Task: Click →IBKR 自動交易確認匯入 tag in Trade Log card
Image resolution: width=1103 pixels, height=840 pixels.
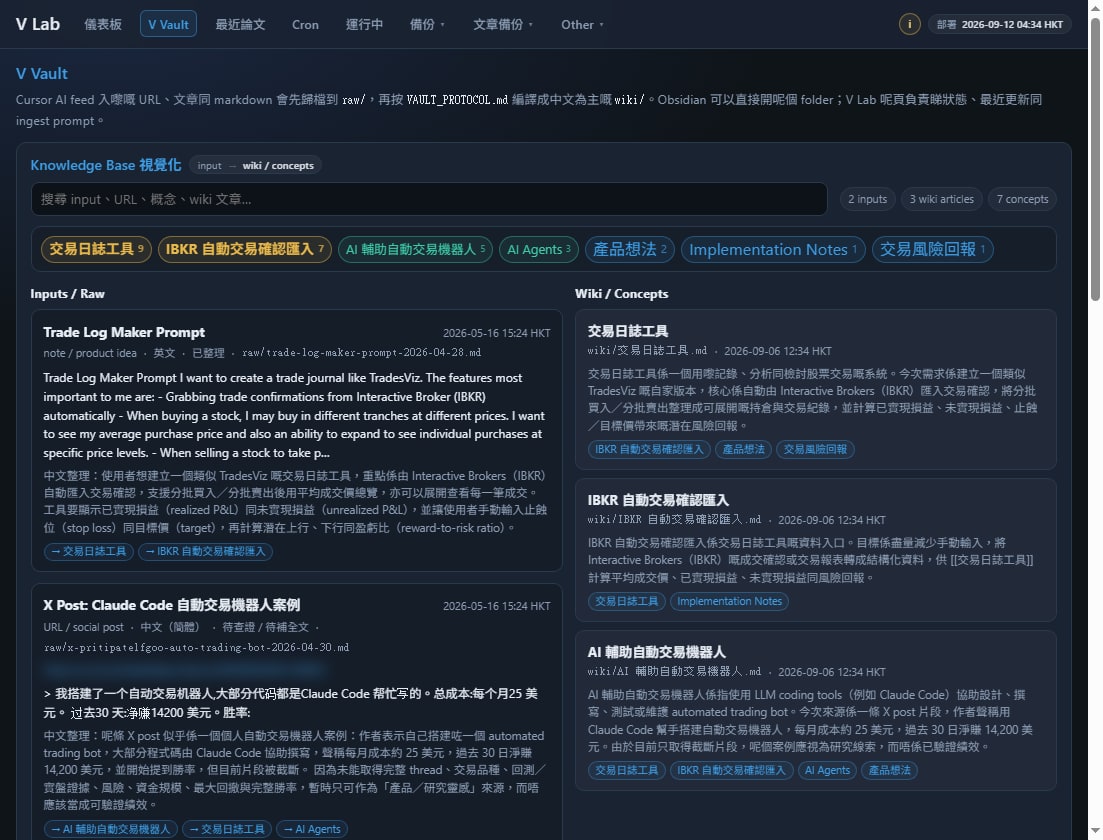Action: 205,552
